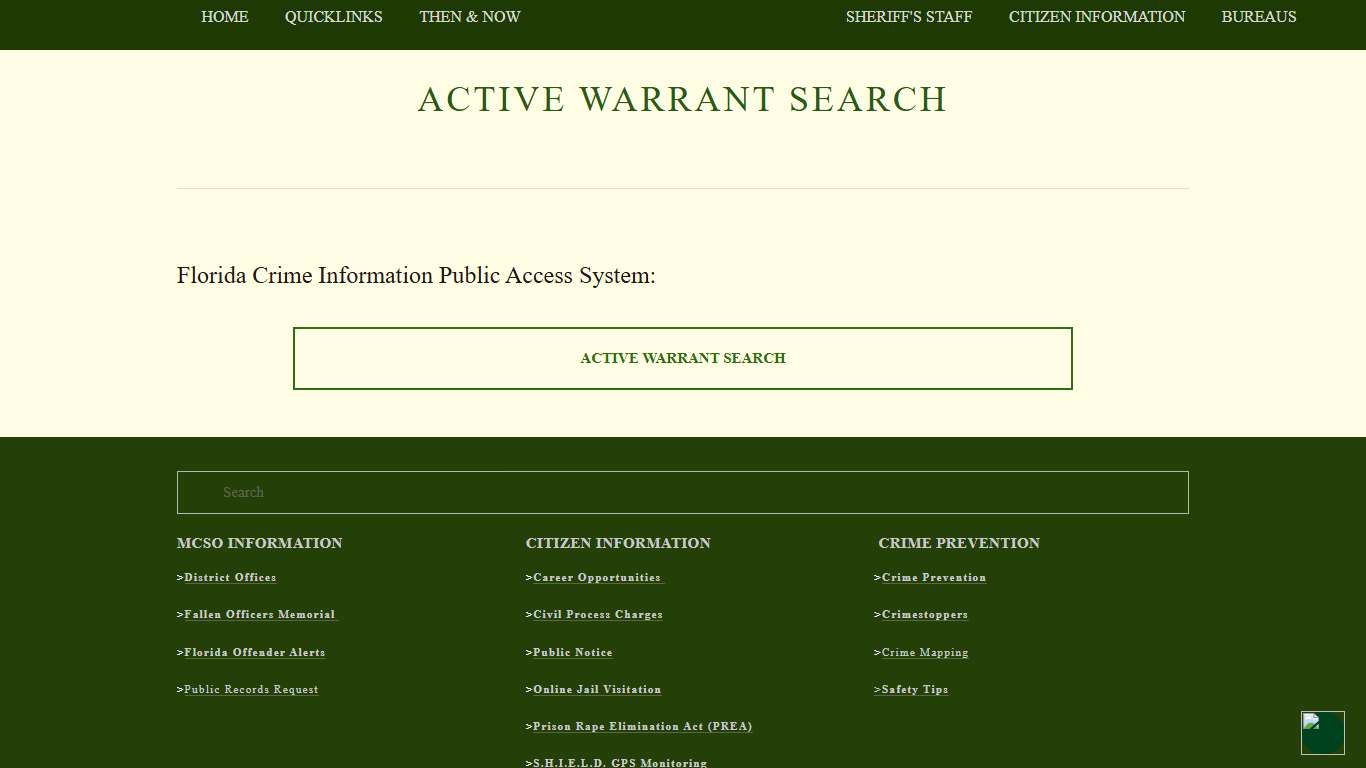Open the Crimestoppers link
Image resolution: width=1366 pixels, height=768 pixels.
click(x=924, y=614)
